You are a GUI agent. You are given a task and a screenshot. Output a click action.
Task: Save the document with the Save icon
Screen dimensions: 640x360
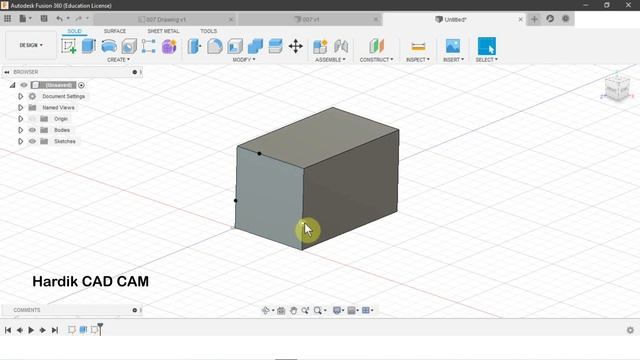click(x=44, y=19)
